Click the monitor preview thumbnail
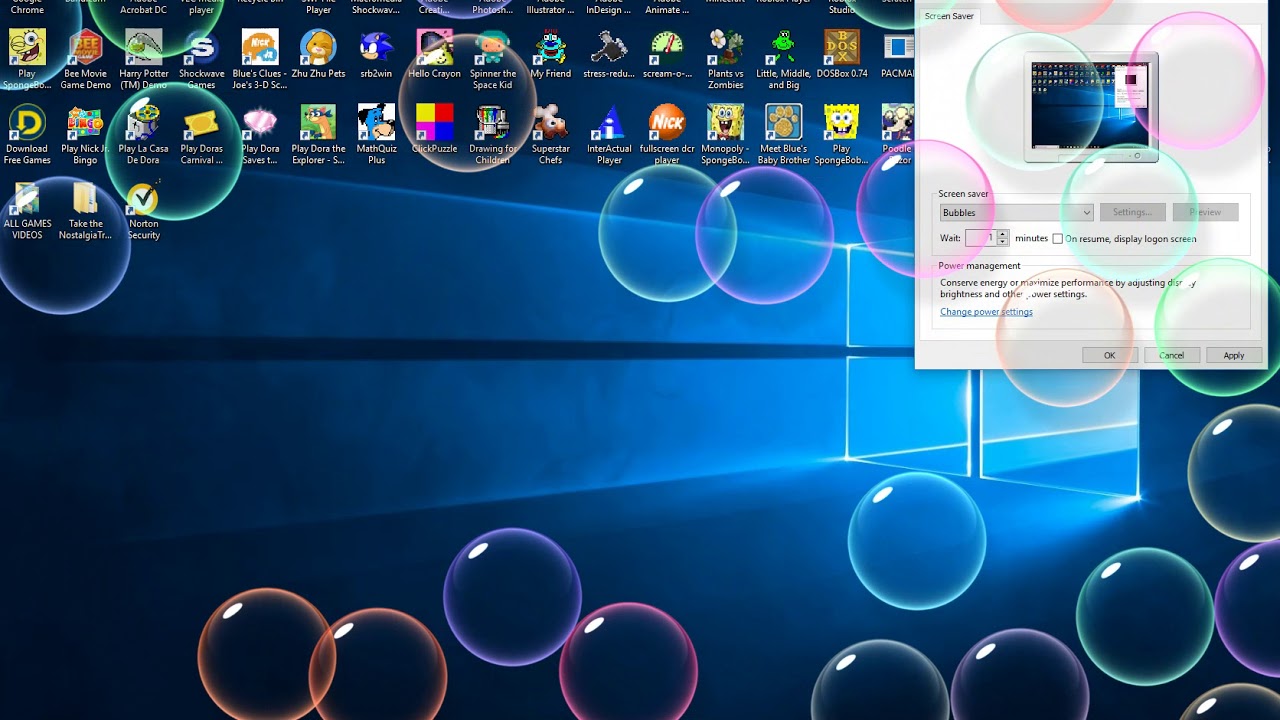Image resolution: width=1280 pixels, height=720 pixels. tap(1089, 106)
